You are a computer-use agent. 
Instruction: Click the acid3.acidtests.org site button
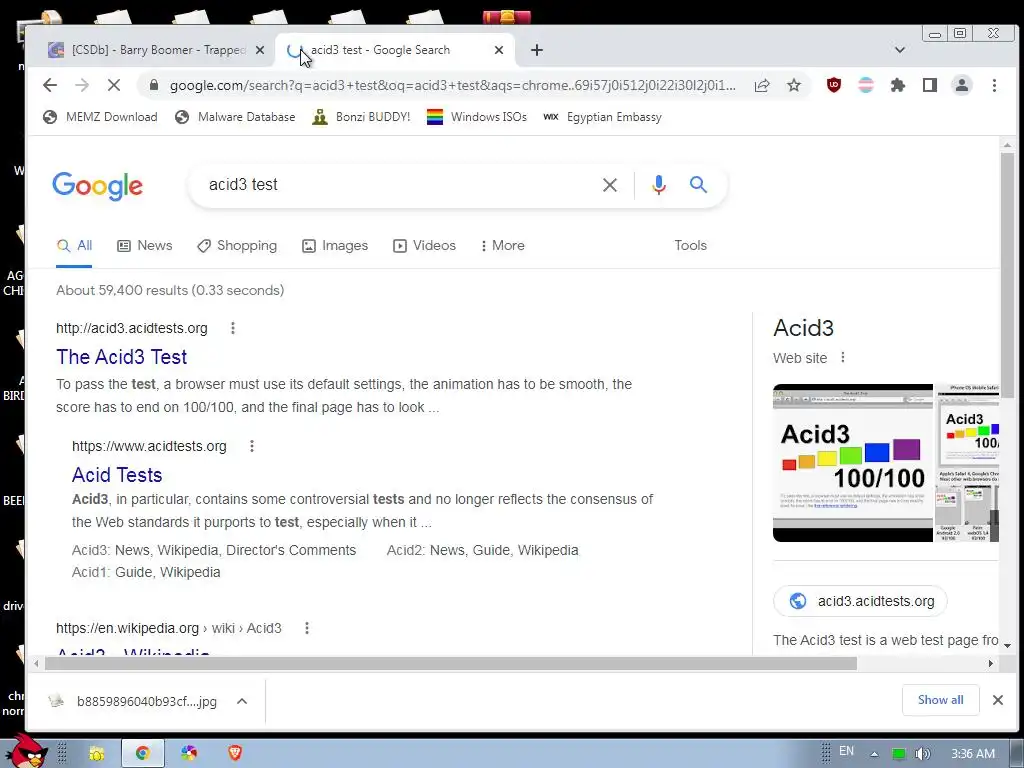click(860, 601)
